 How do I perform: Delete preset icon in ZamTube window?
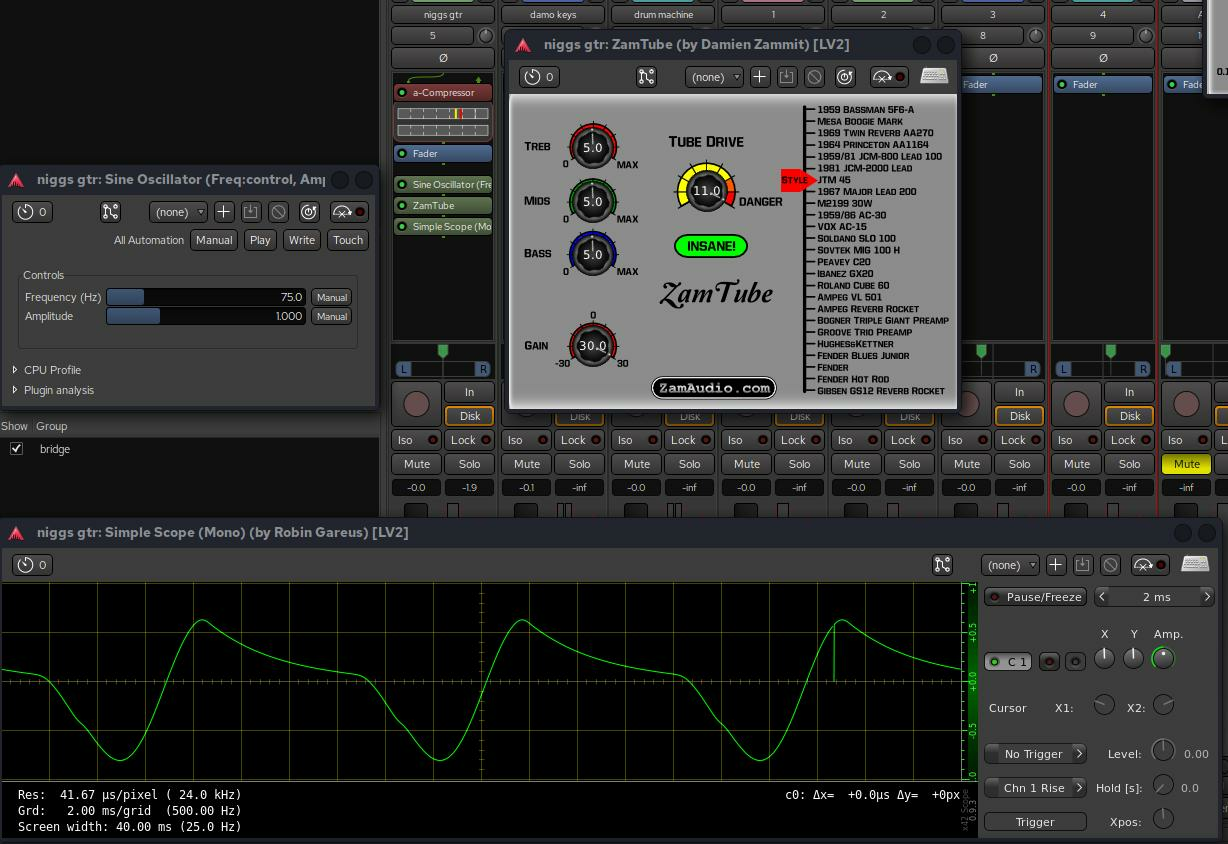point(815,77)
